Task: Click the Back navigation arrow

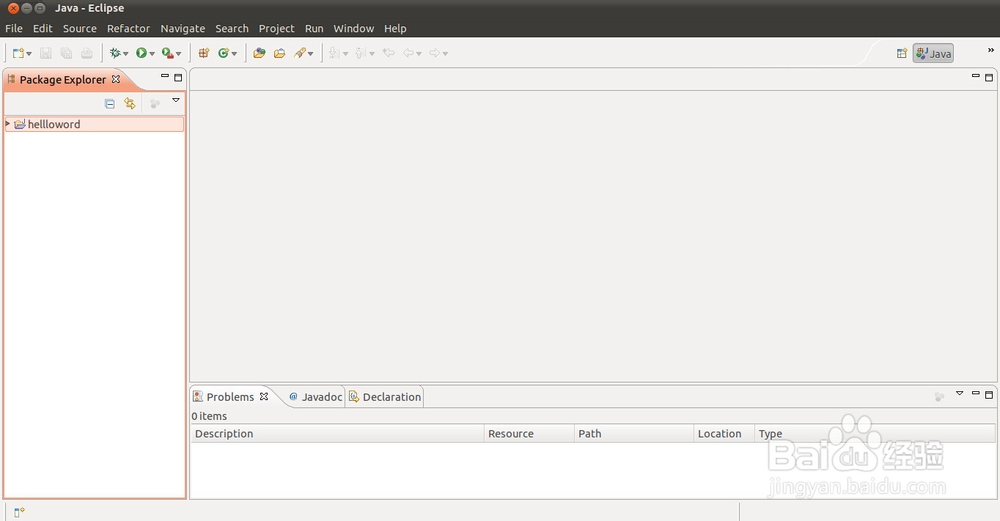Action: point(408,54)
